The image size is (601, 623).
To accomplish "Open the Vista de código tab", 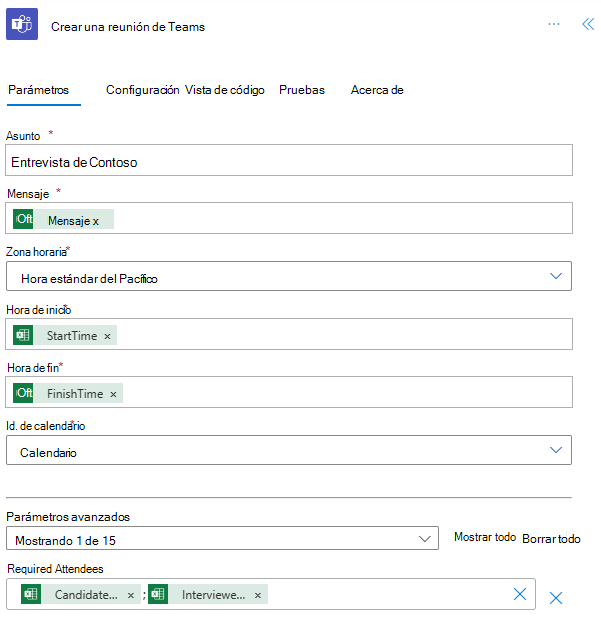I will pyautogui.click(x=225, y=90).
